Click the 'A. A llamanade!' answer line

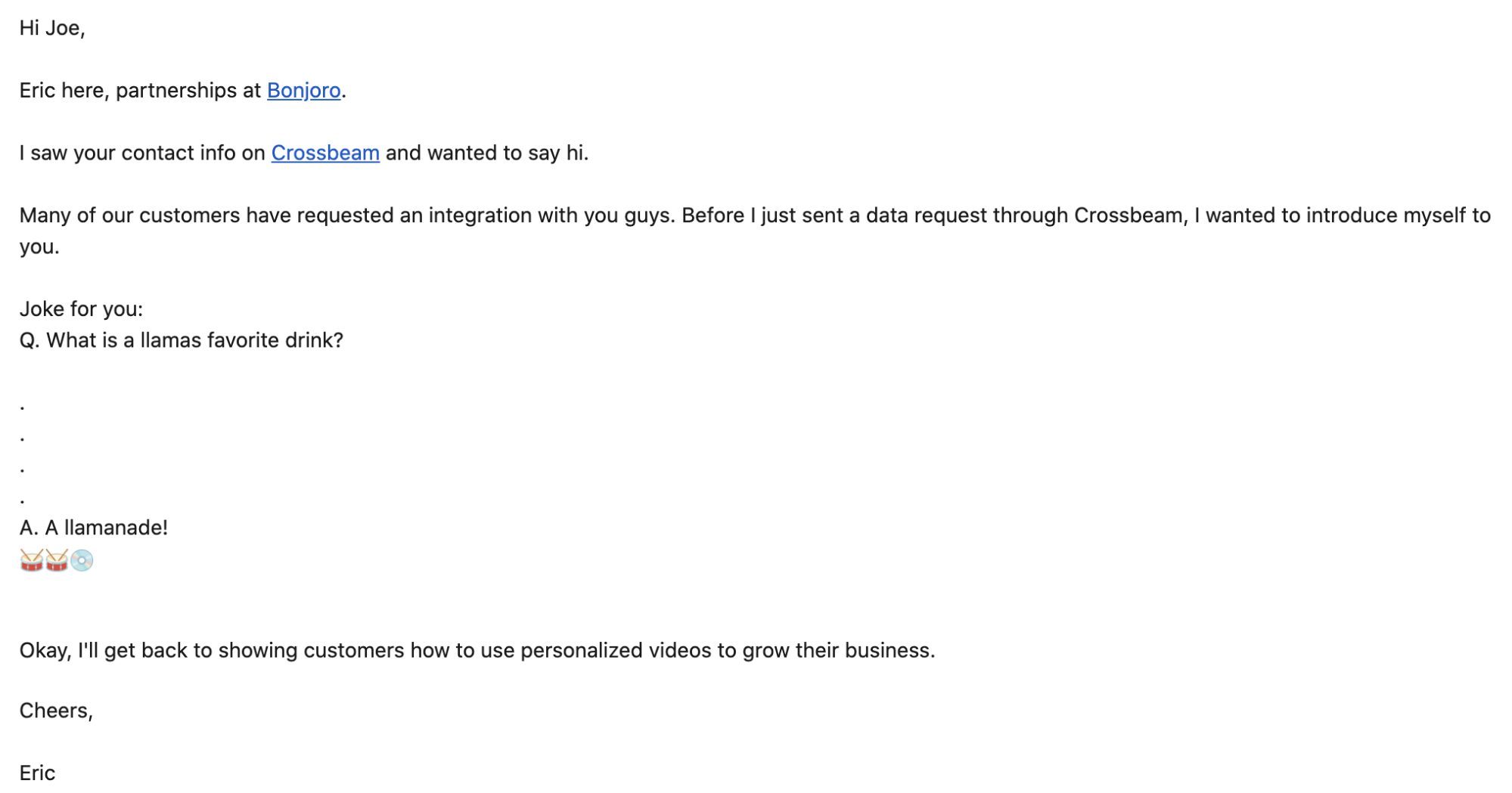click(94, 528)
